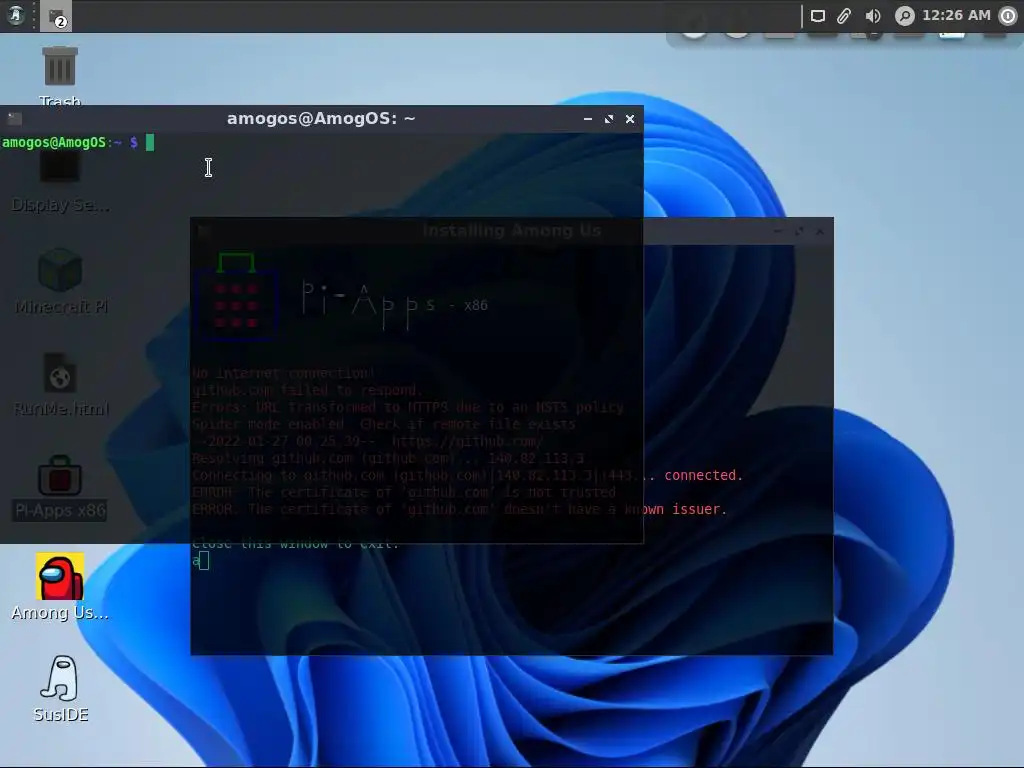Click the taskbar window group button

(x=56, y=16)
